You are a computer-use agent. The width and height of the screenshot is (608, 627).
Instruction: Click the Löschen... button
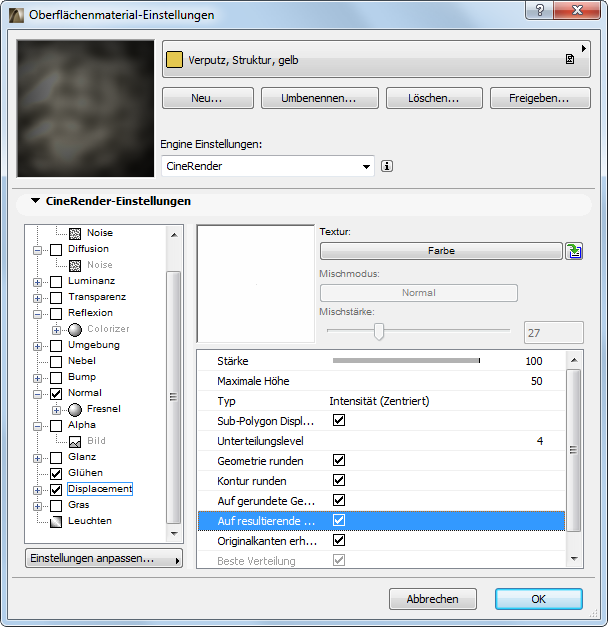434,98
